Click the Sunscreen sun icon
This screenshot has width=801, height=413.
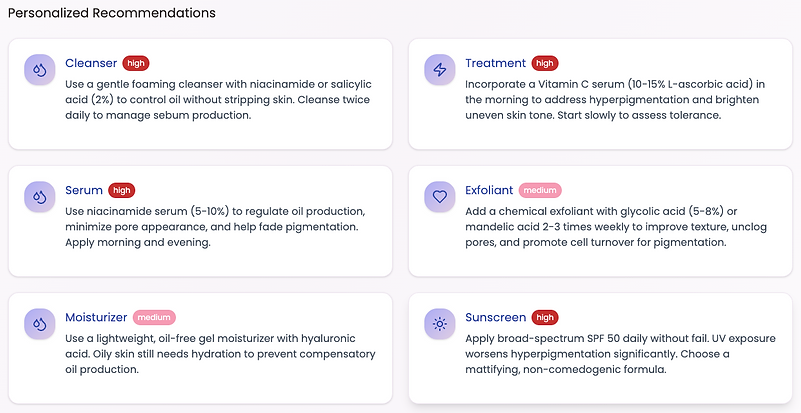tap(439, 324)
